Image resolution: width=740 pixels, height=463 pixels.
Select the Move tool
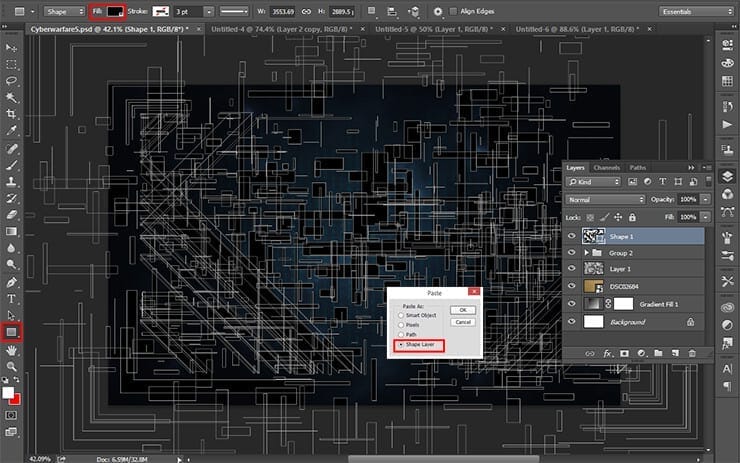tap(13, 47)
